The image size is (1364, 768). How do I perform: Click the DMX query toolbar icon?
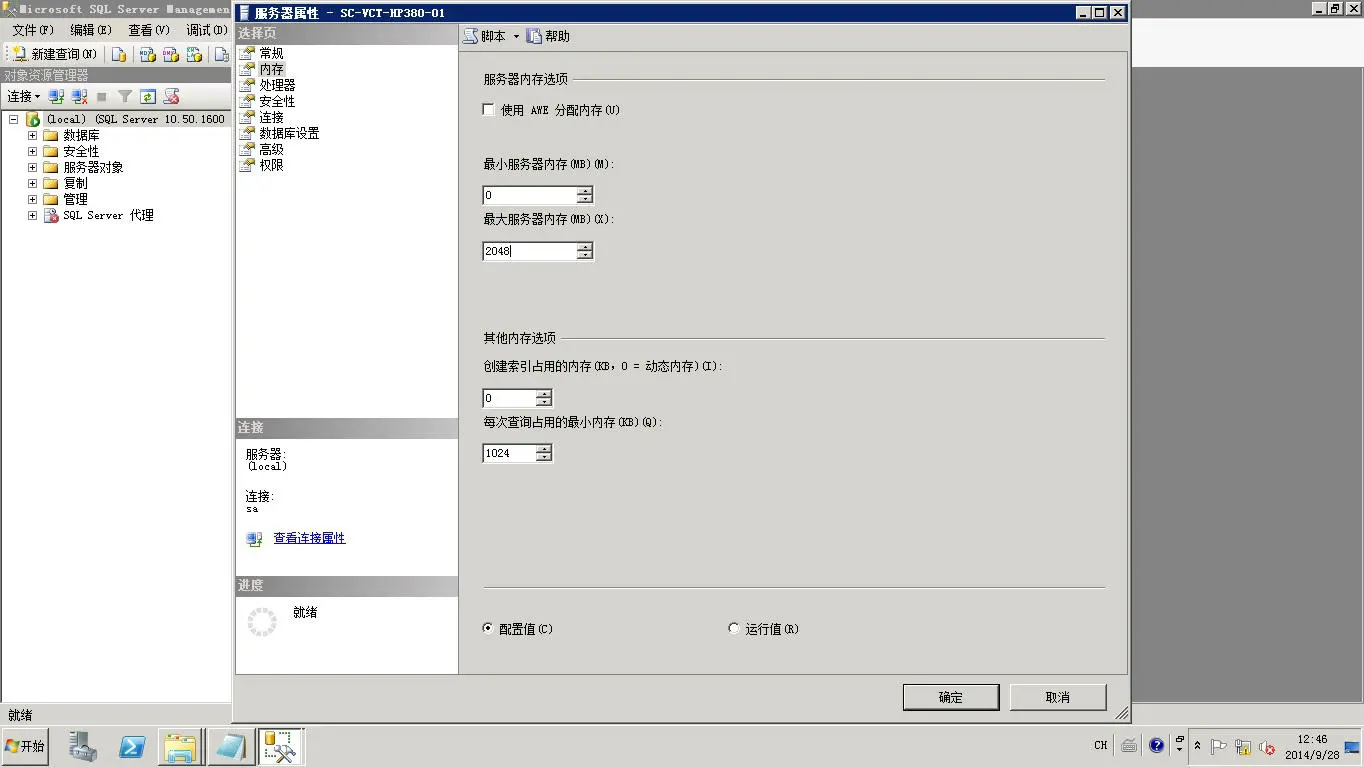[171, 54]
